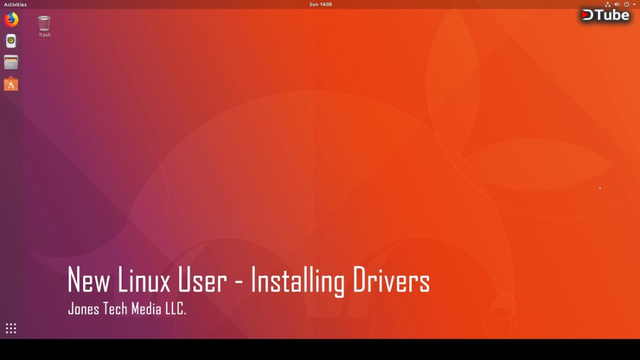The image size is (640, 360).
Task: Click the volume speaker icon
Action: pyautogui.click(x=617, y=4)
